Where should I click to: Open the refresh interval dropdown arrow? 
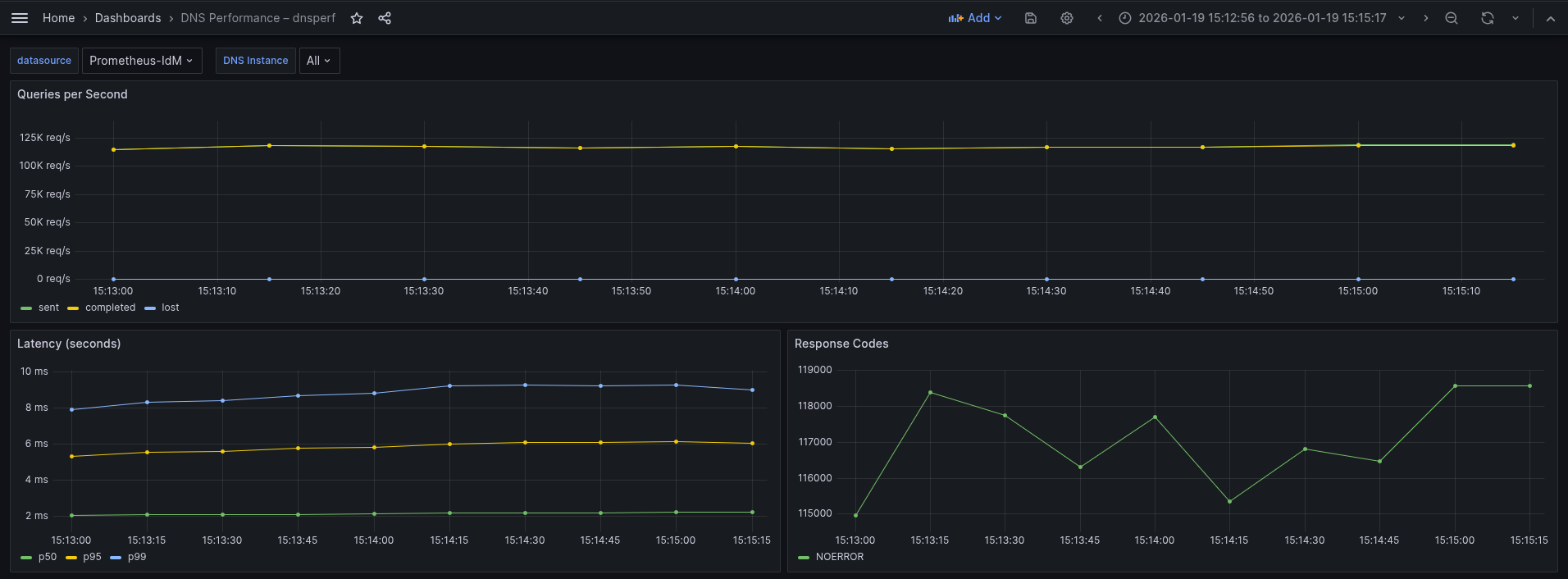click(1516, 18)
